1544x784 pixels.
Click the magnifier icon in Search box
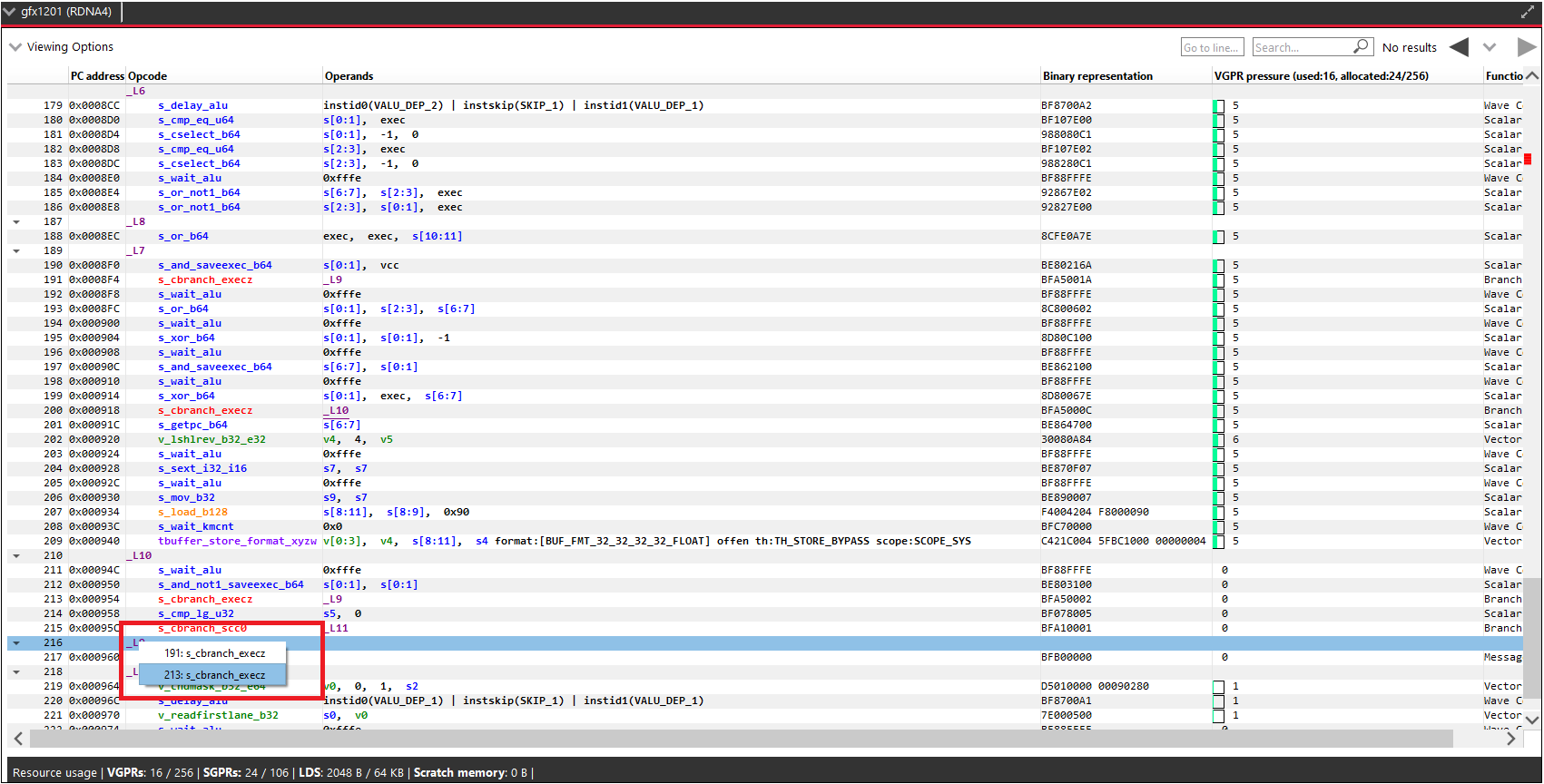[x=1361, y=46]
